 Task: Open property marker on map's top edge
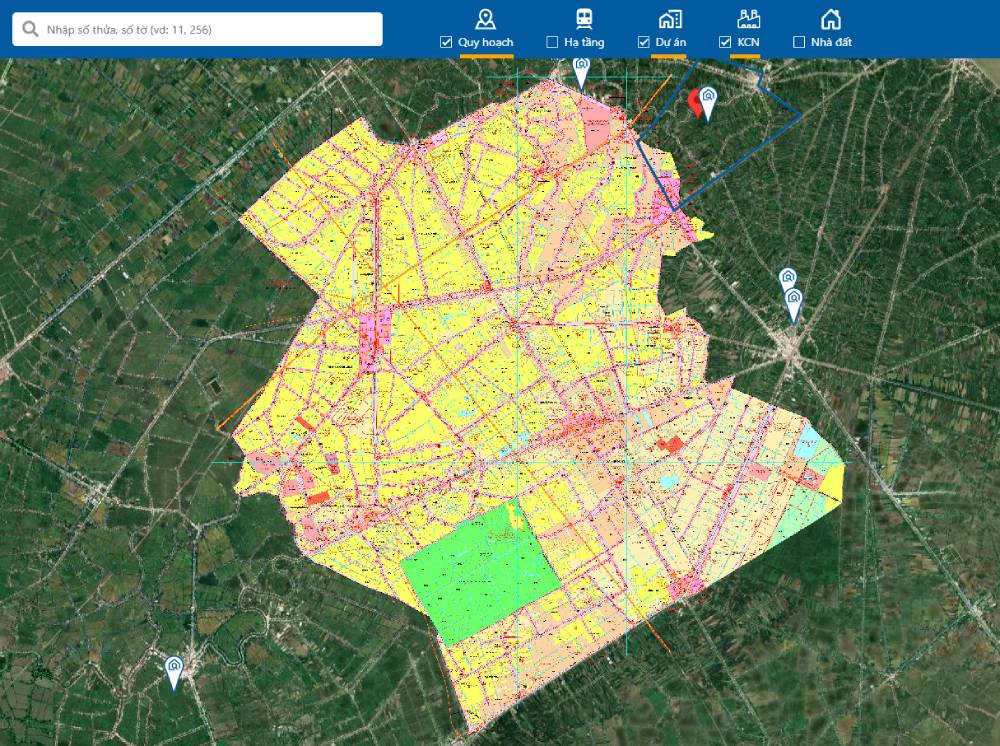coord(581,71)
